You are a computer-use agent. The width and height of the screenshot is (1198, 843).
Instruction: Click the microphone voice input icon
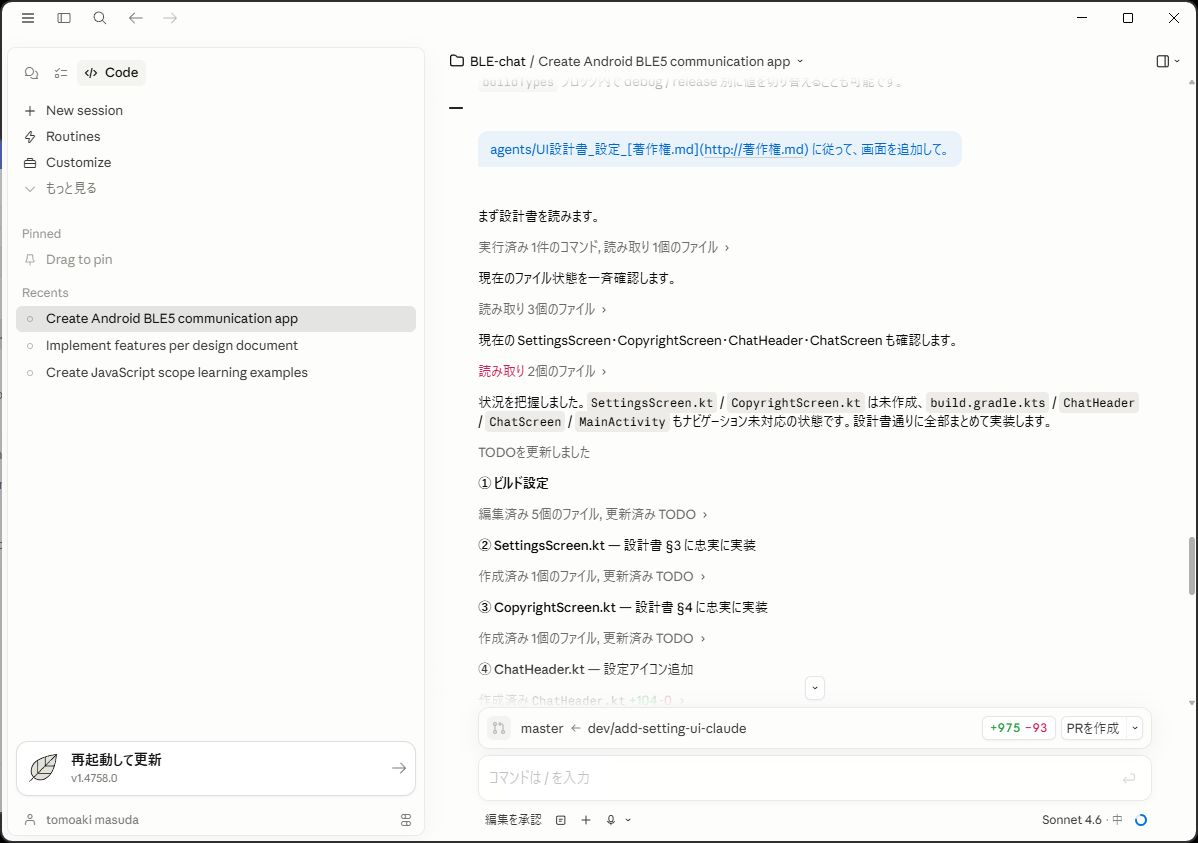610,820
